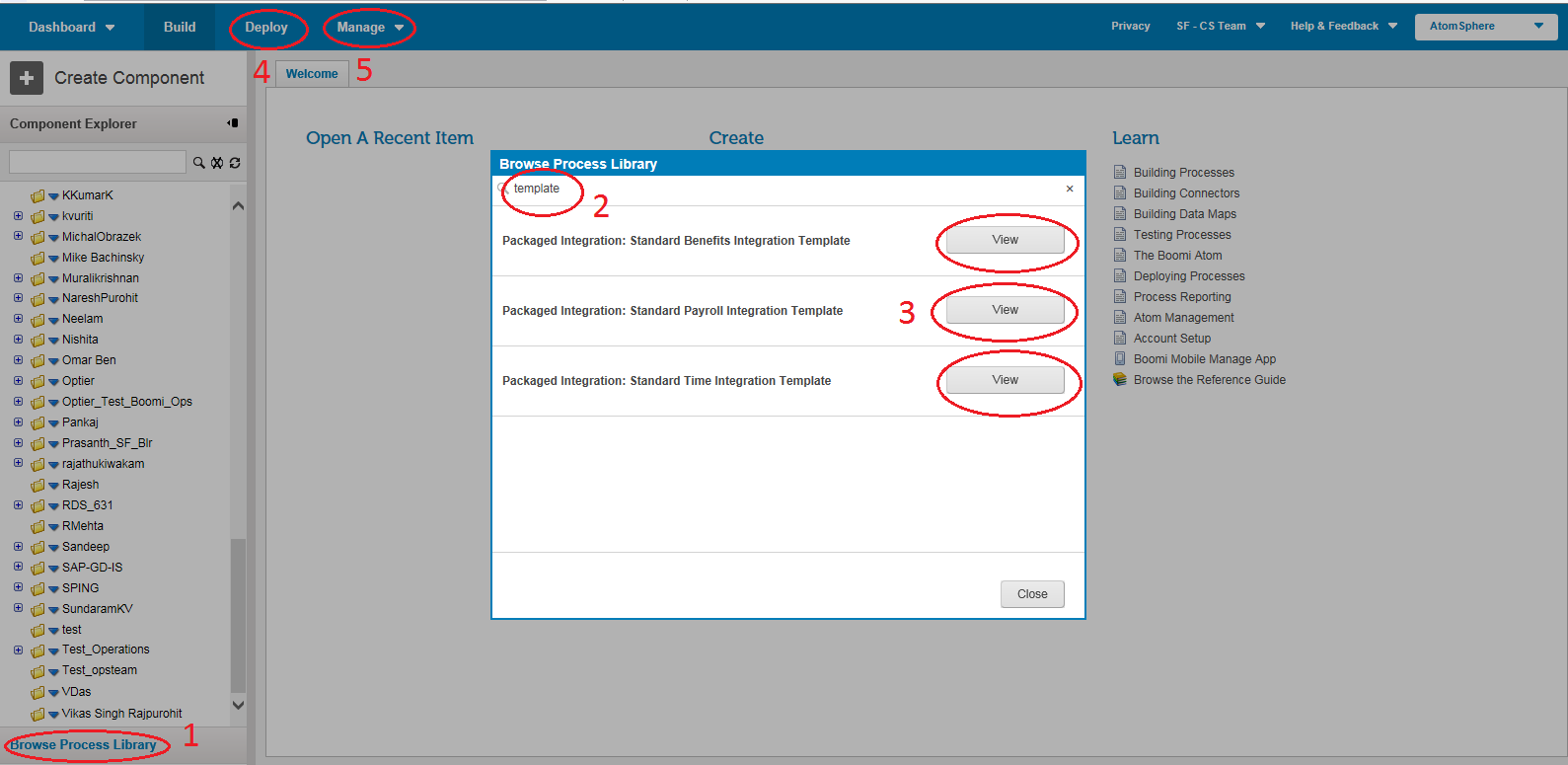Open the blue dropdown arrow next to Pankaj
Viewport: 1568px width, 765px height.
[53, 423]
